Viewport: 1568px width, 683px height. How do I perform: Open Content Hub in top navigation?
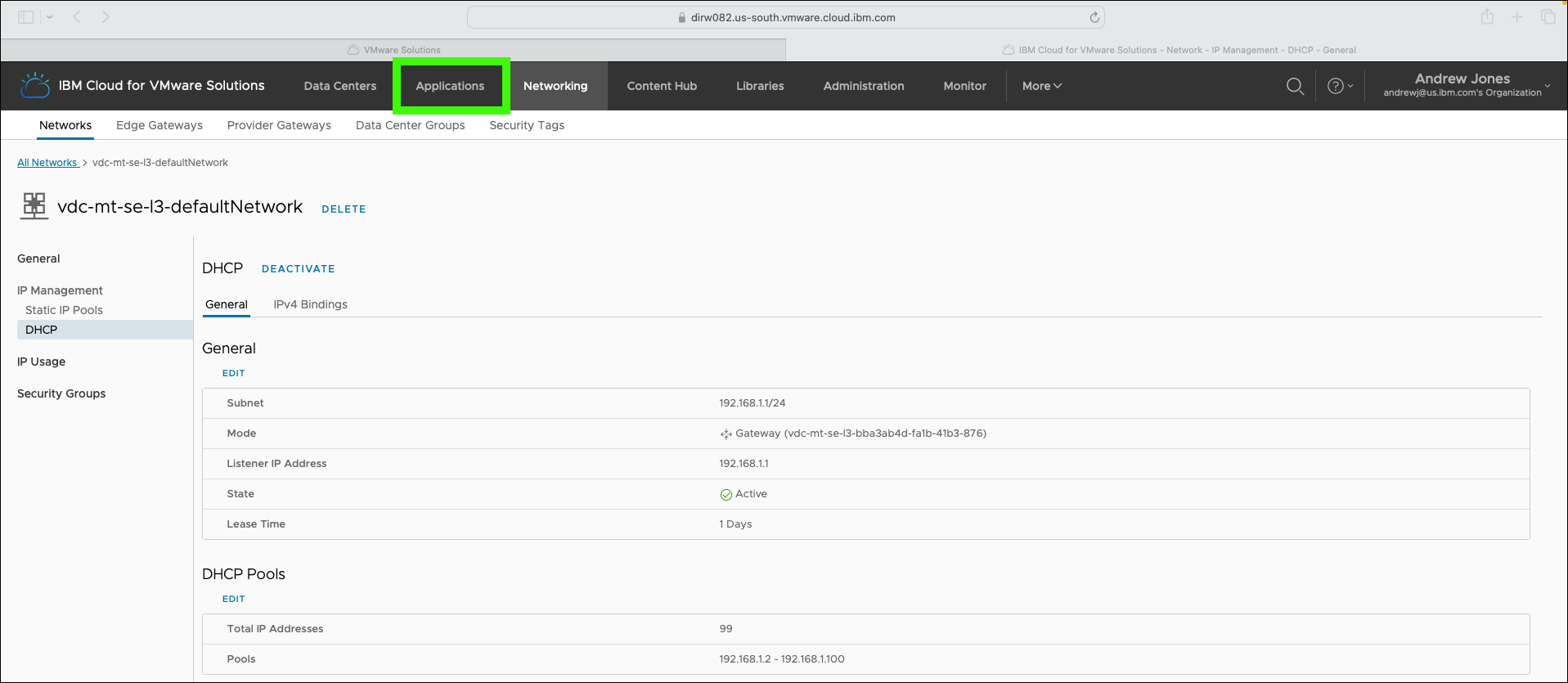pos(662,86)
